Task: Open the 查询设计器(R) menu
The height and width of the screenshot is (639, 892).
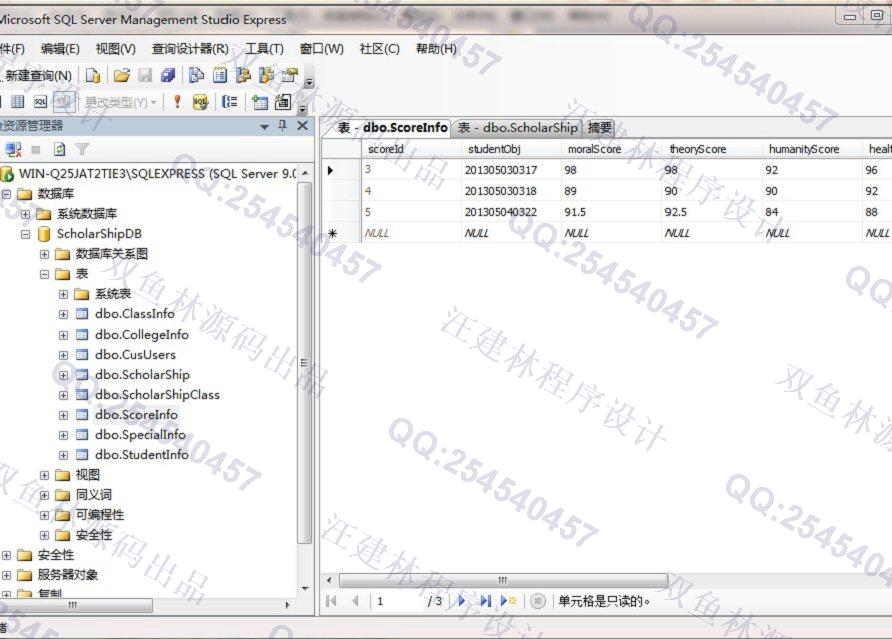Action: pos(190,49)
